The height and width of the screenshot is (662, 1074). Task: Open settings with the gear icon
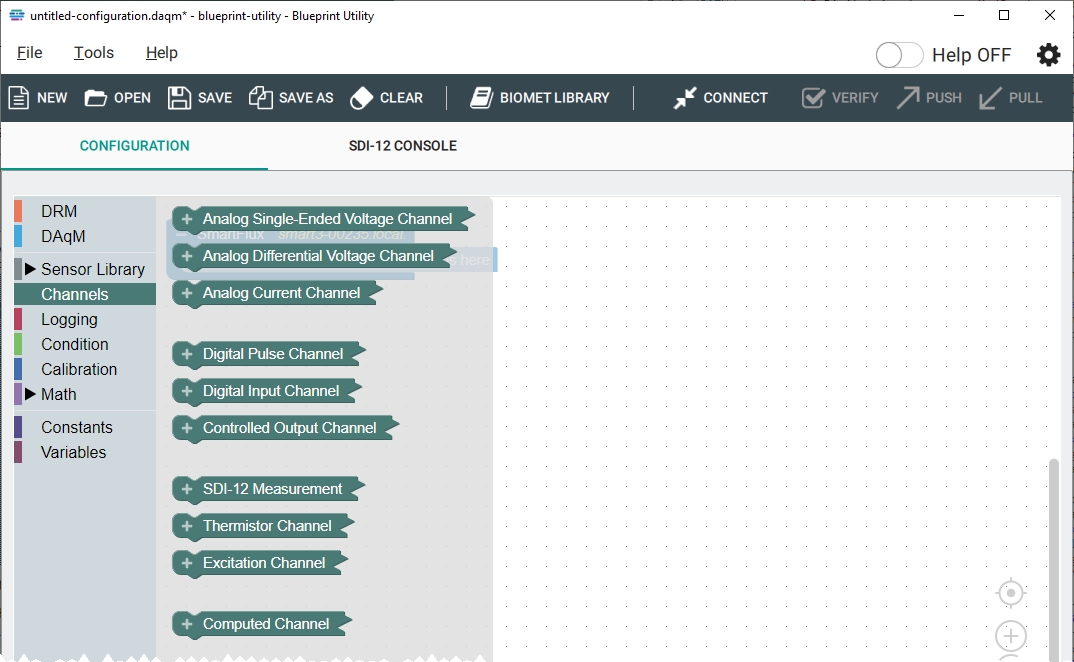point(1048,55)
